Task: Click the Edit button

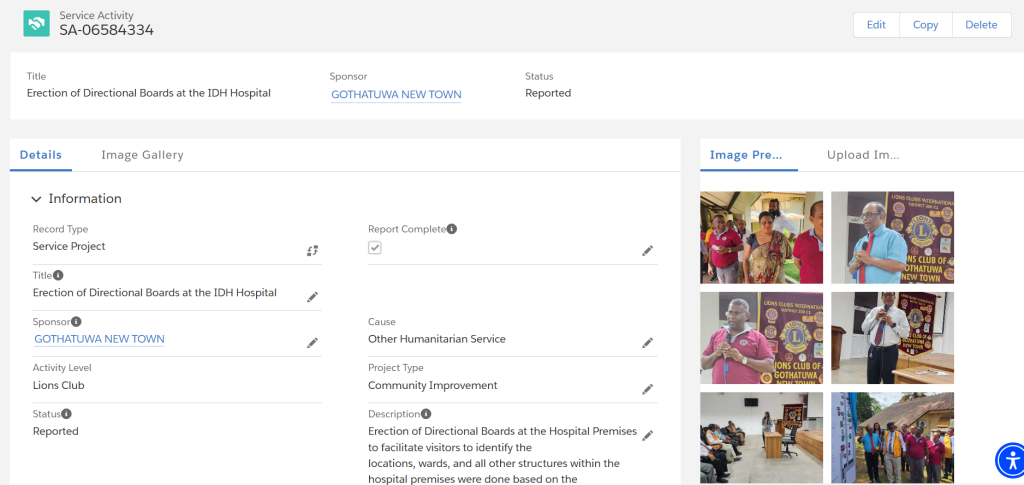Action: (876, 25)
